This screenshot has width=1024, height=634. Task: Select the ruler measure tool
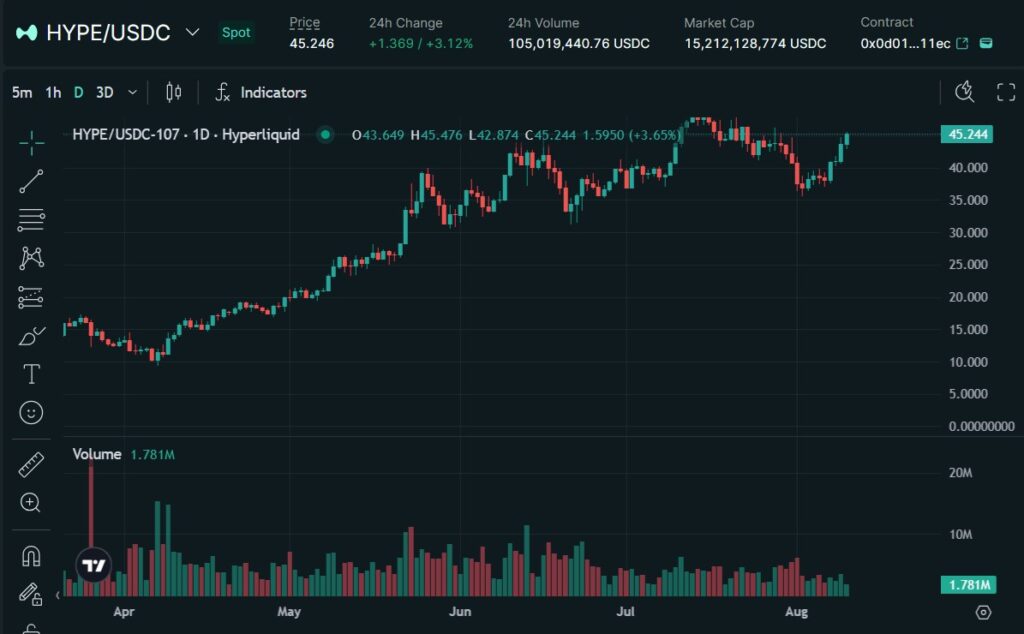pyautogui.click(x=31, y=464)
